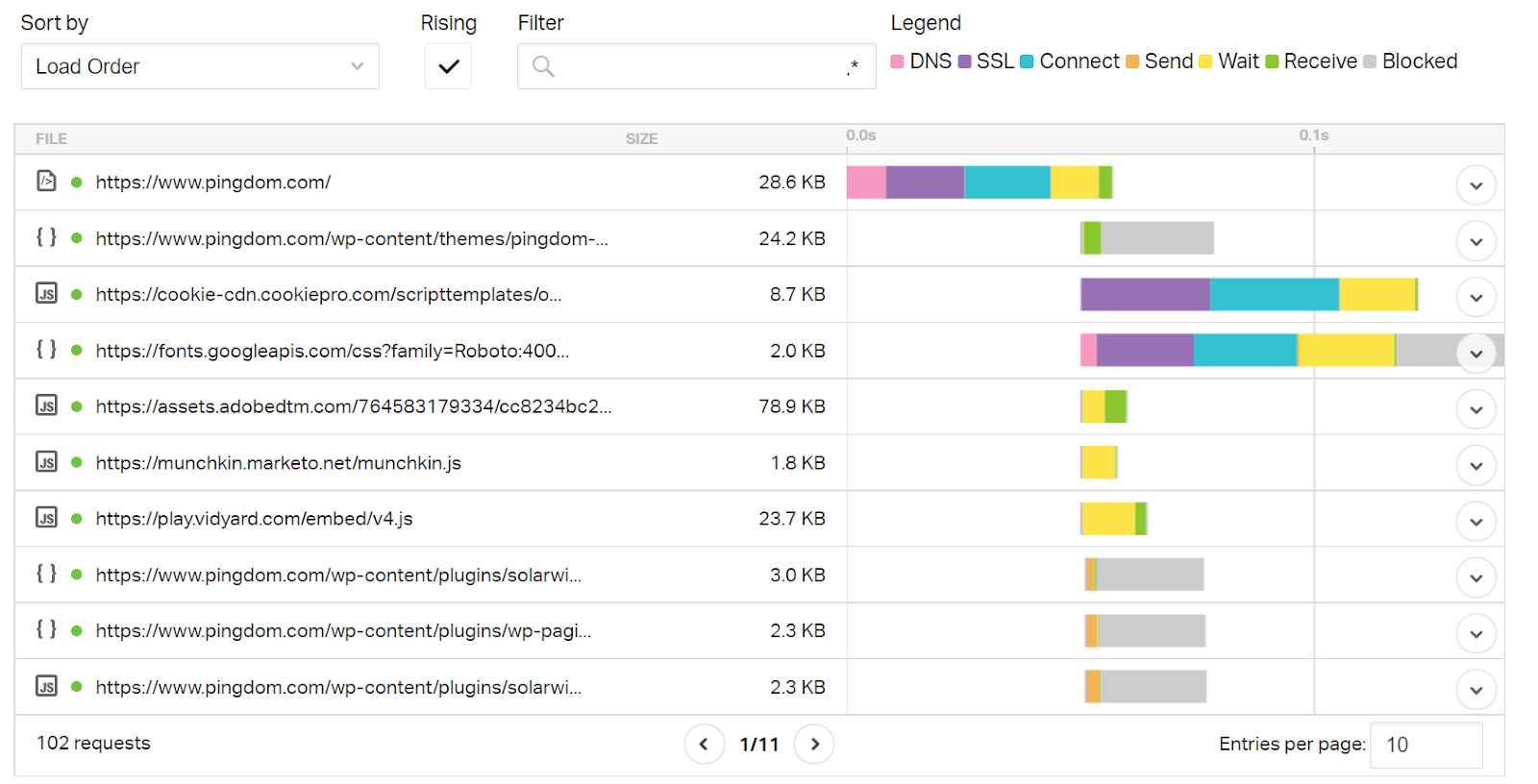Expand details for https://www.pingdom.com/ request
The width and height of the screenshot is (1538, 784).
(1476, 184)
